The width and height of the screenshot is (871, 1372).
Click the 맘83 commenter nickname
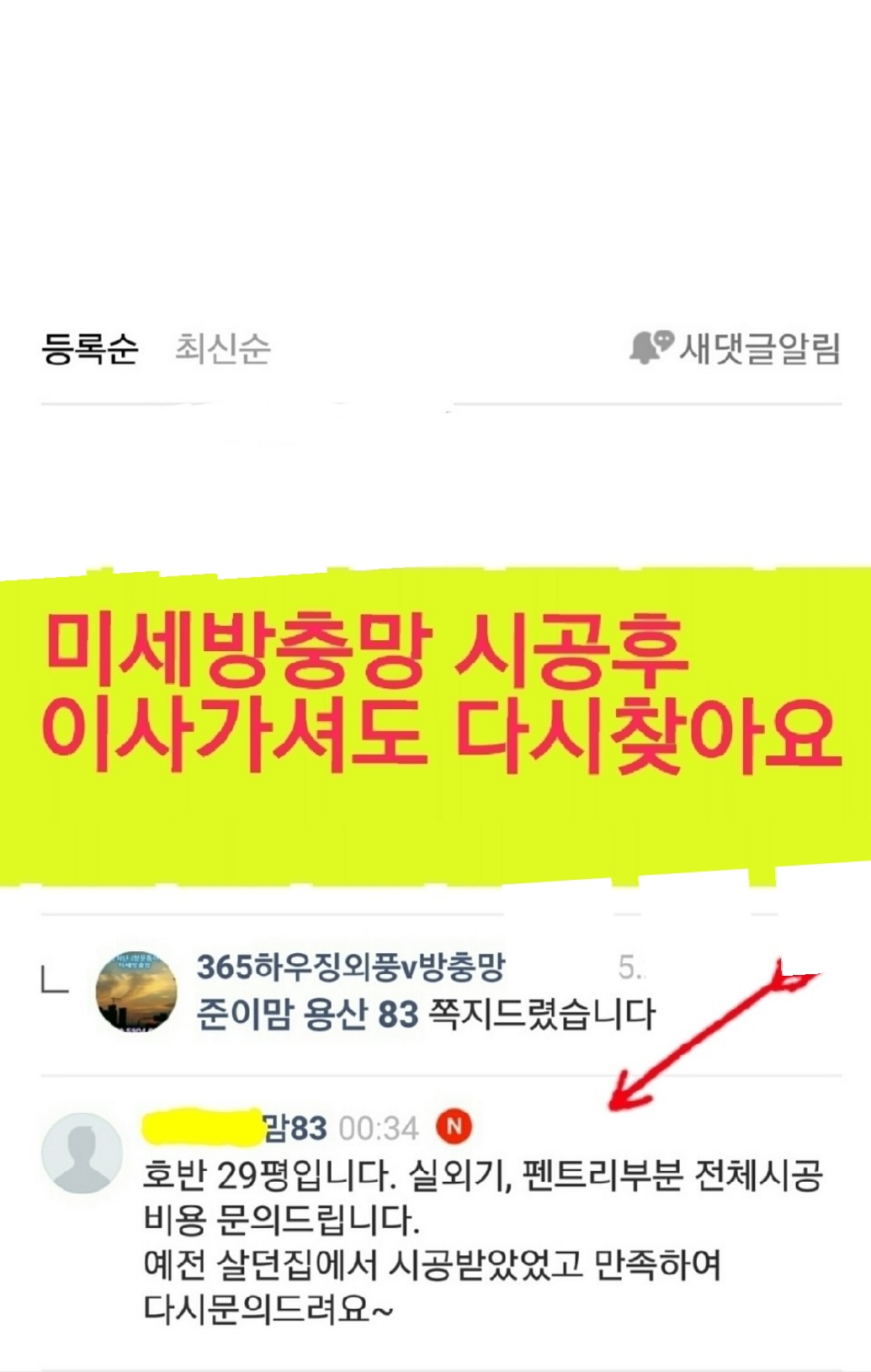pyautogui.click(x=295, y=1128)
